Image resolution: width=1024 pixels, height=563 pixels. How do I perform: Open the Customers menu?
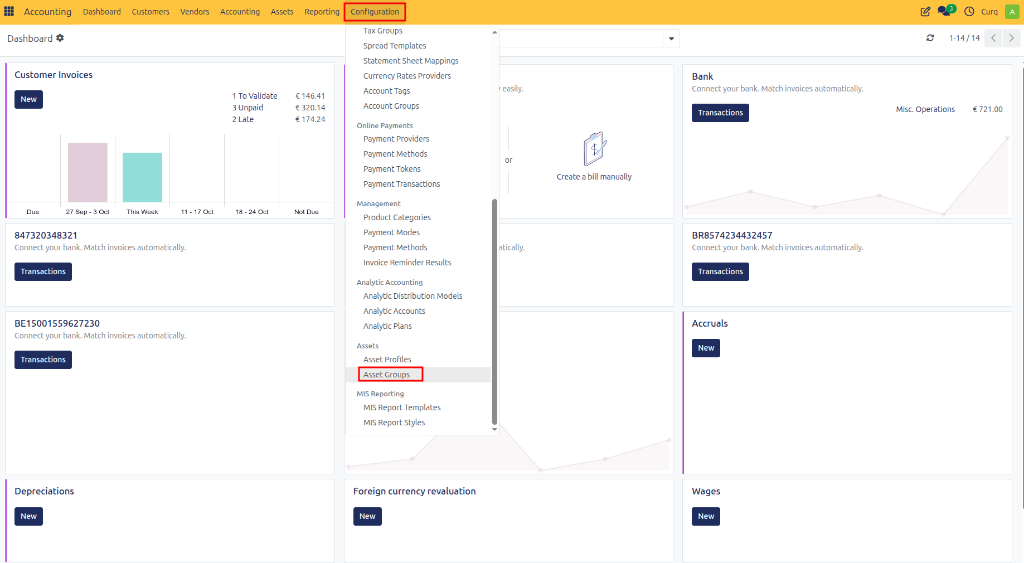[x=150, y=12]
